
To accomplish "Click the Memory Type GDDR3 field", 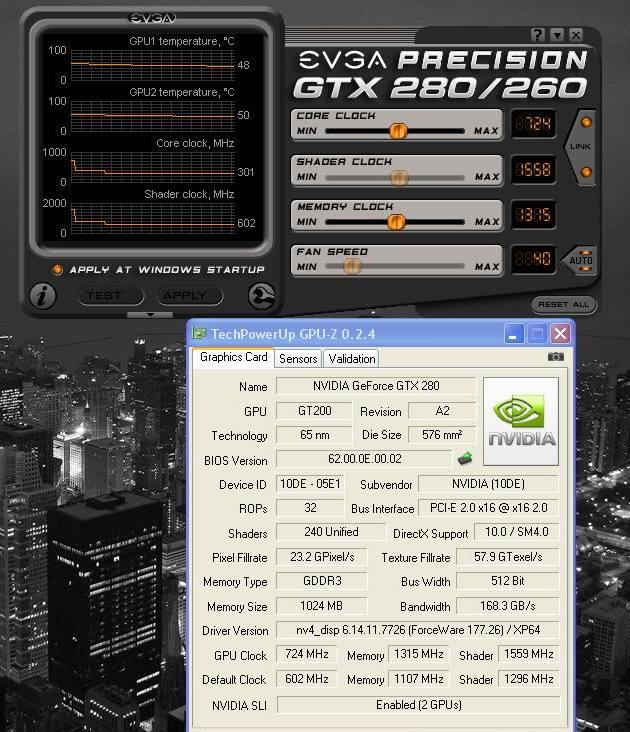I will coord(322,581).
